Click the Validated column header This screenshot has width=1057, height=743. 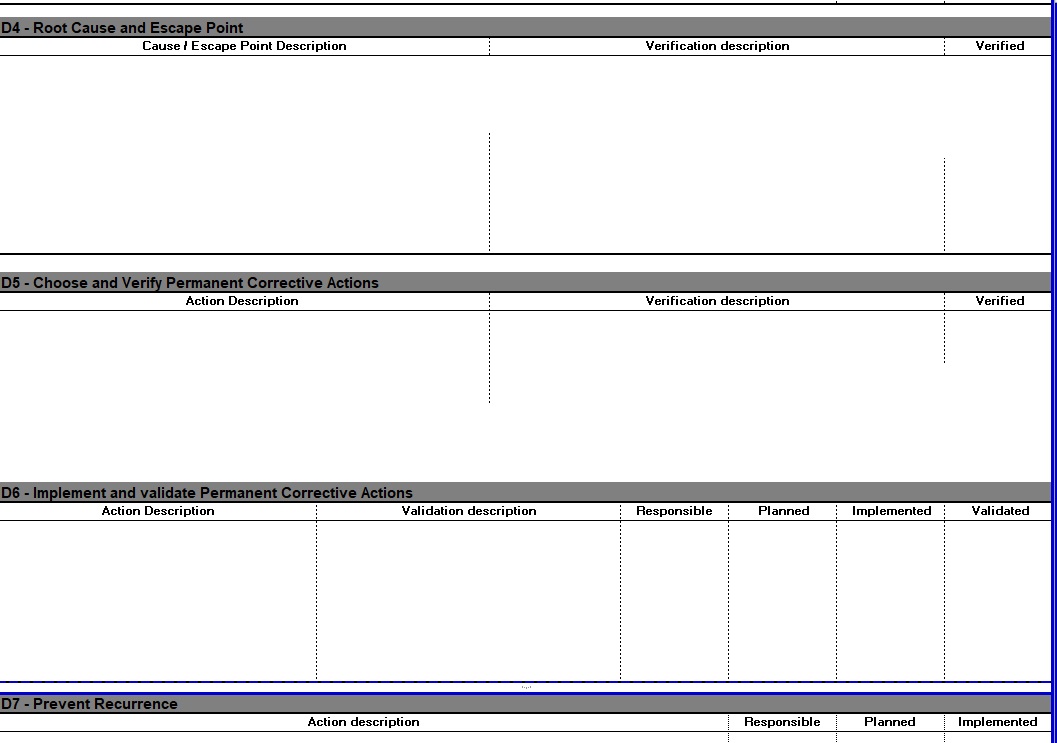[1000, 511]
